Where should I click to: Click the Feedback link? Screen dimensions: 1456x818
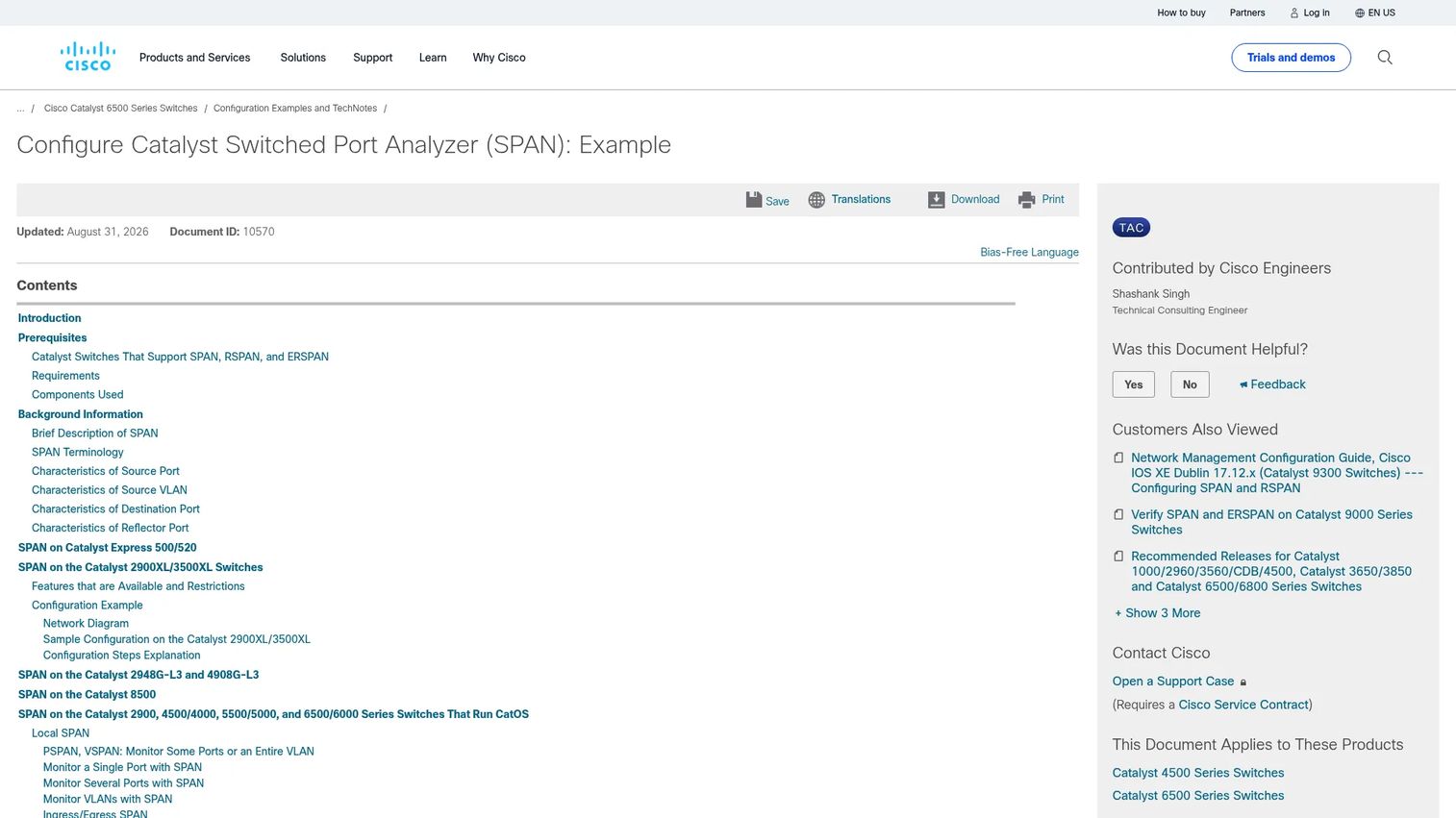click(1278, 384)
